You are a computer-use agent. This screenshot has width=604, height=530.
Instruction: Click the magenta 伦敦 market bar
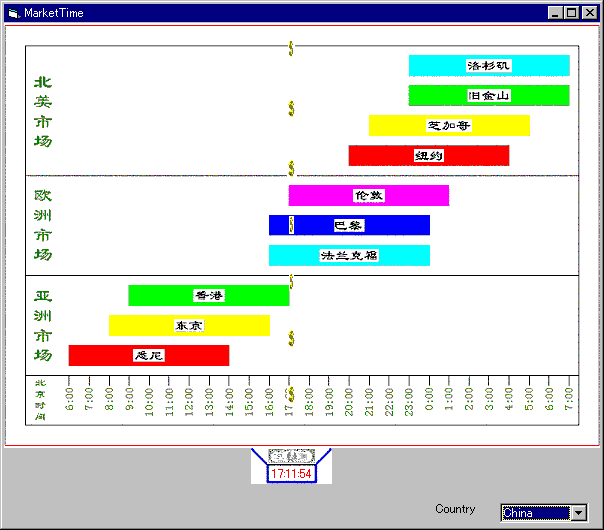pos(369,195)
